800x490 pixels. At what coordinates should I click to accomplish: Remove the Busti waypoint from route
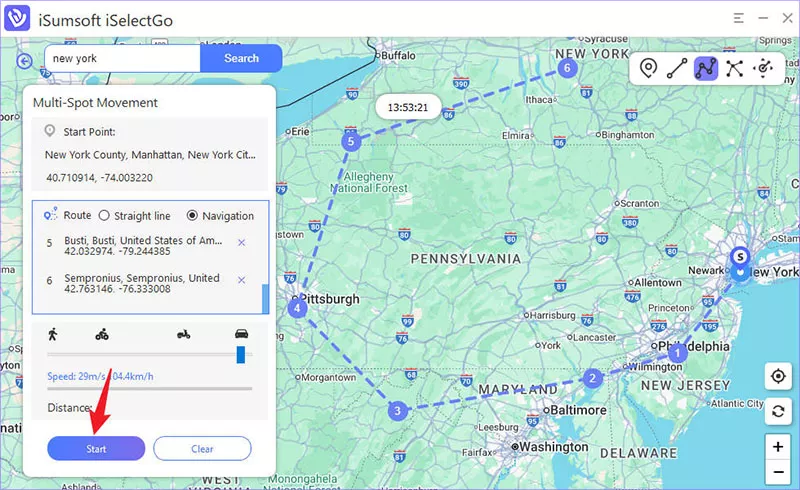click(241, 242)
